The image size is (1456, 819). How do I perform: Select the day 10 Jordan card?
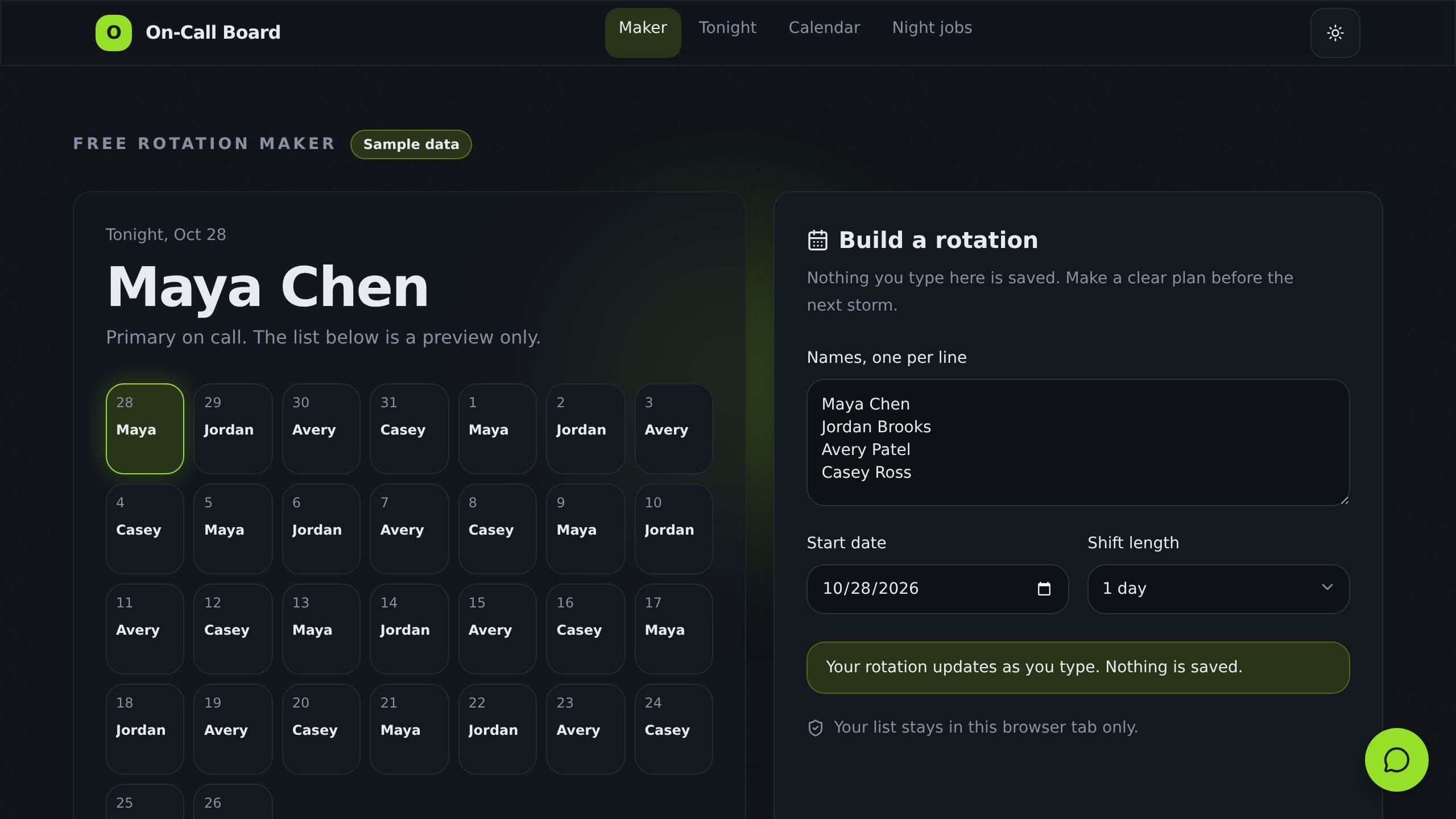674,529
